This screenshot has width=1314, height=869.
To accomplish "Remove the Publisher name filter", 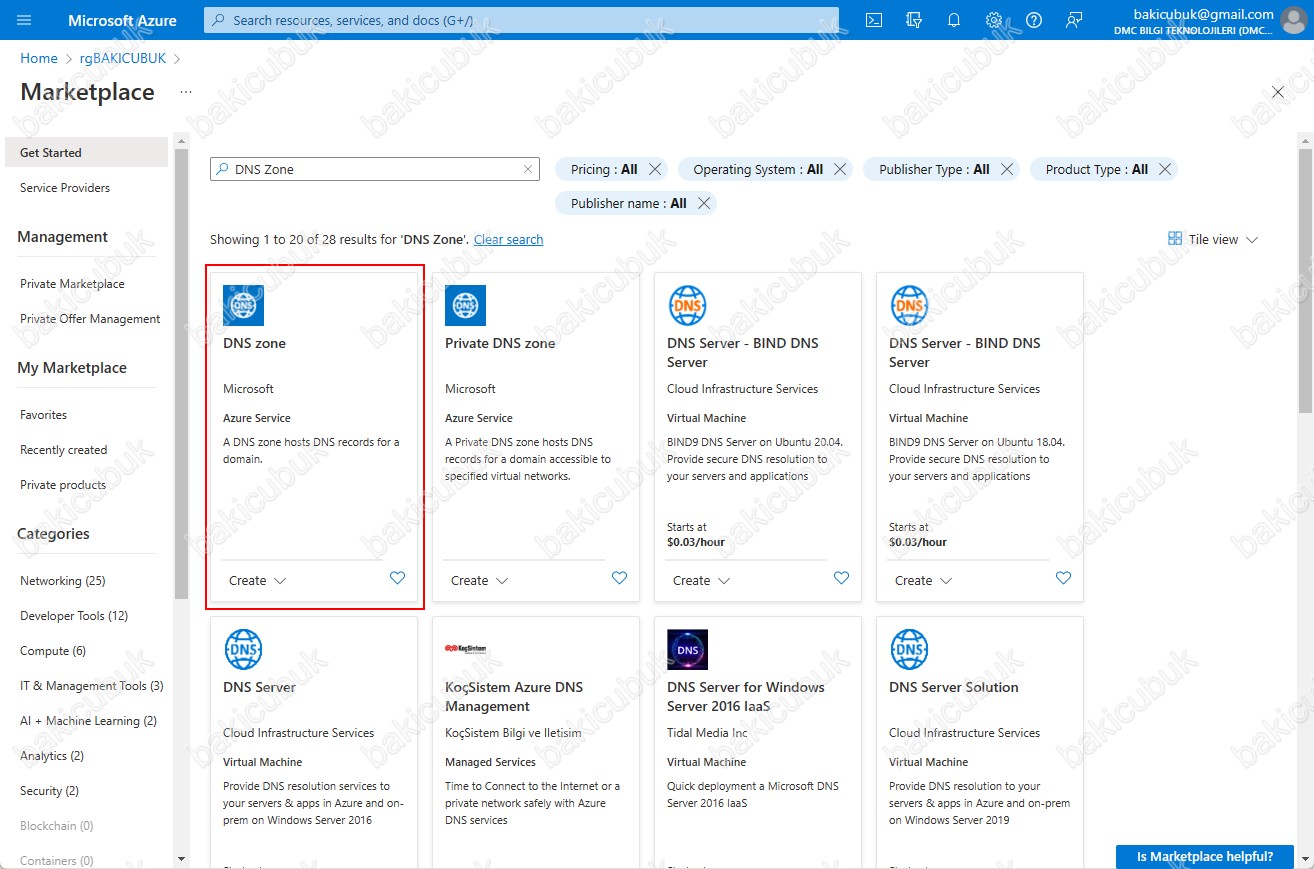I will pos(704,203).
